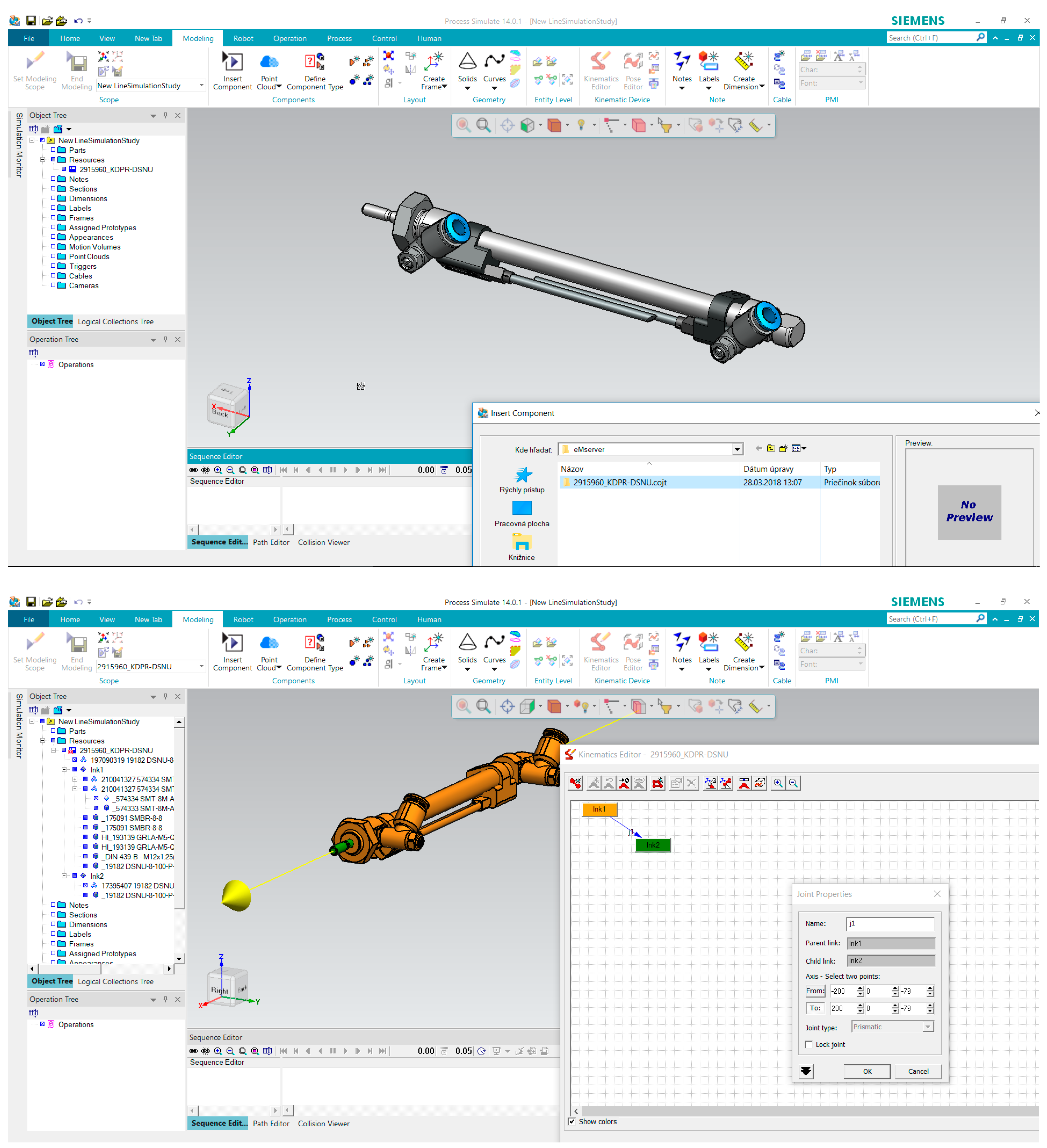1047x1148 pixels.
Task: Click Zoom In magnifier in Kinematics Editor
Action: (x=778, y=783)
